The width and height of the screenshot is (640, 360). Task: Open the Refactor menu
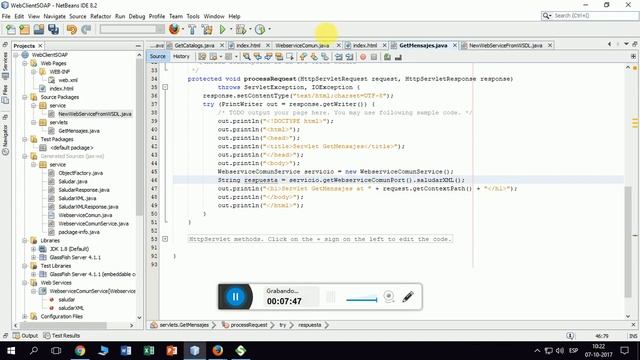(x=100, y=16)
